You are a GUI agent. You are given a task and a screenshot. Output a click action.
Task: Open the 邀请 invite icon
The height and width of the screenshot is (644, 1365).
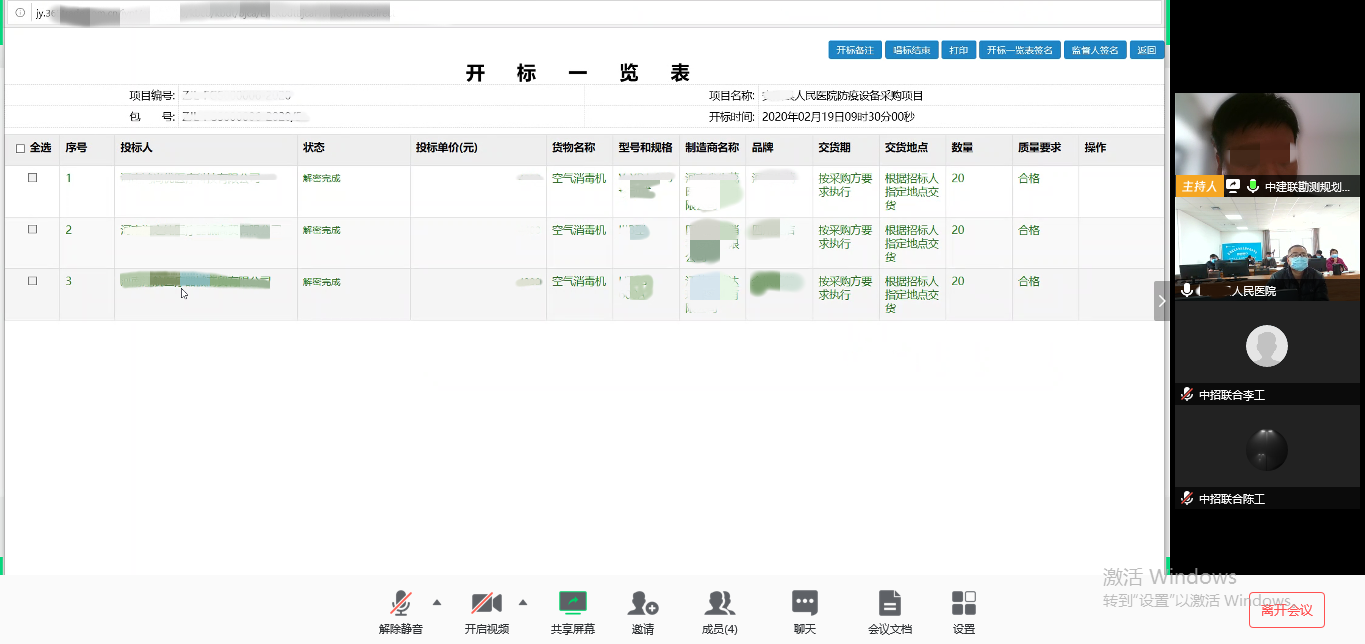click(x=643, y=604)
